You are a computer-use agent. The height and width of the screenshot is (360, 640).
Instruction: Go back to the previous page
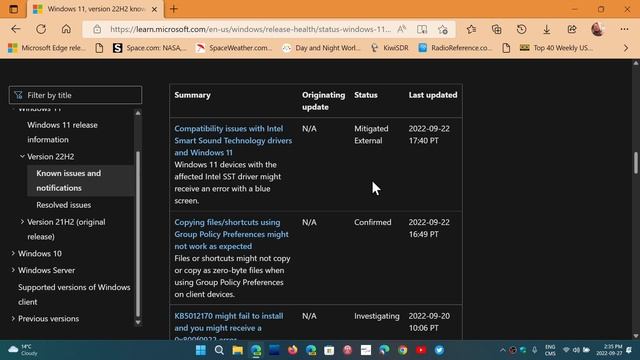point(16,29)
